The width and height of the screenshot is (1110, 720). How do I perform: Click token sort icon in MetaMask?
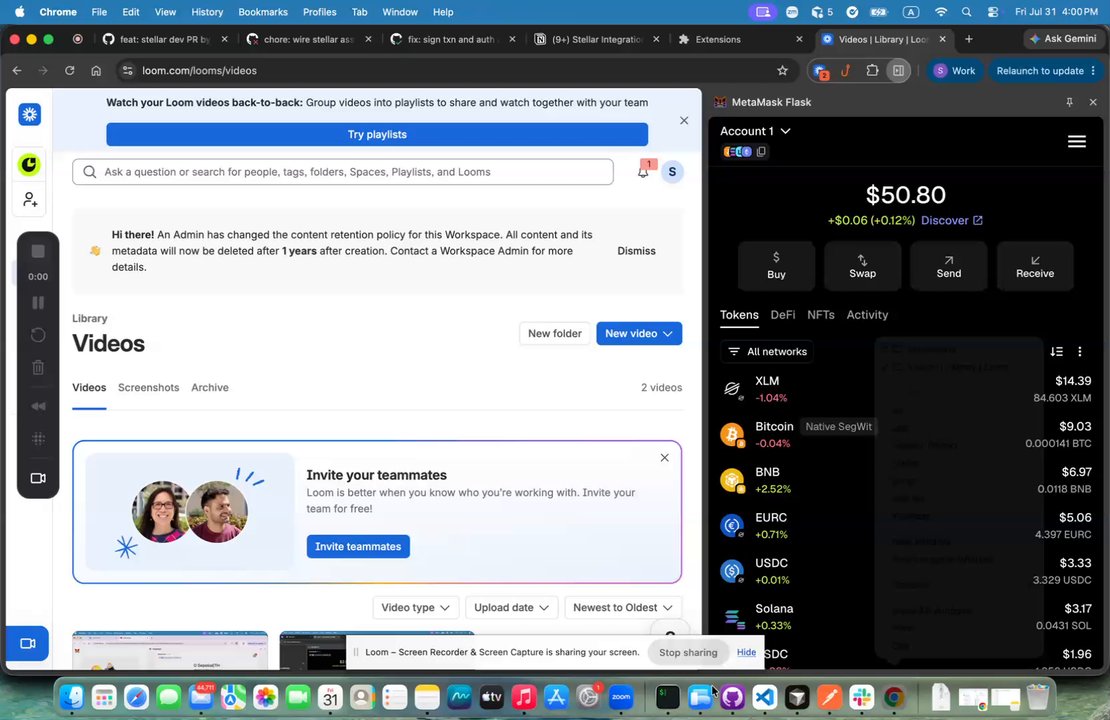[x=1056, y=352]
